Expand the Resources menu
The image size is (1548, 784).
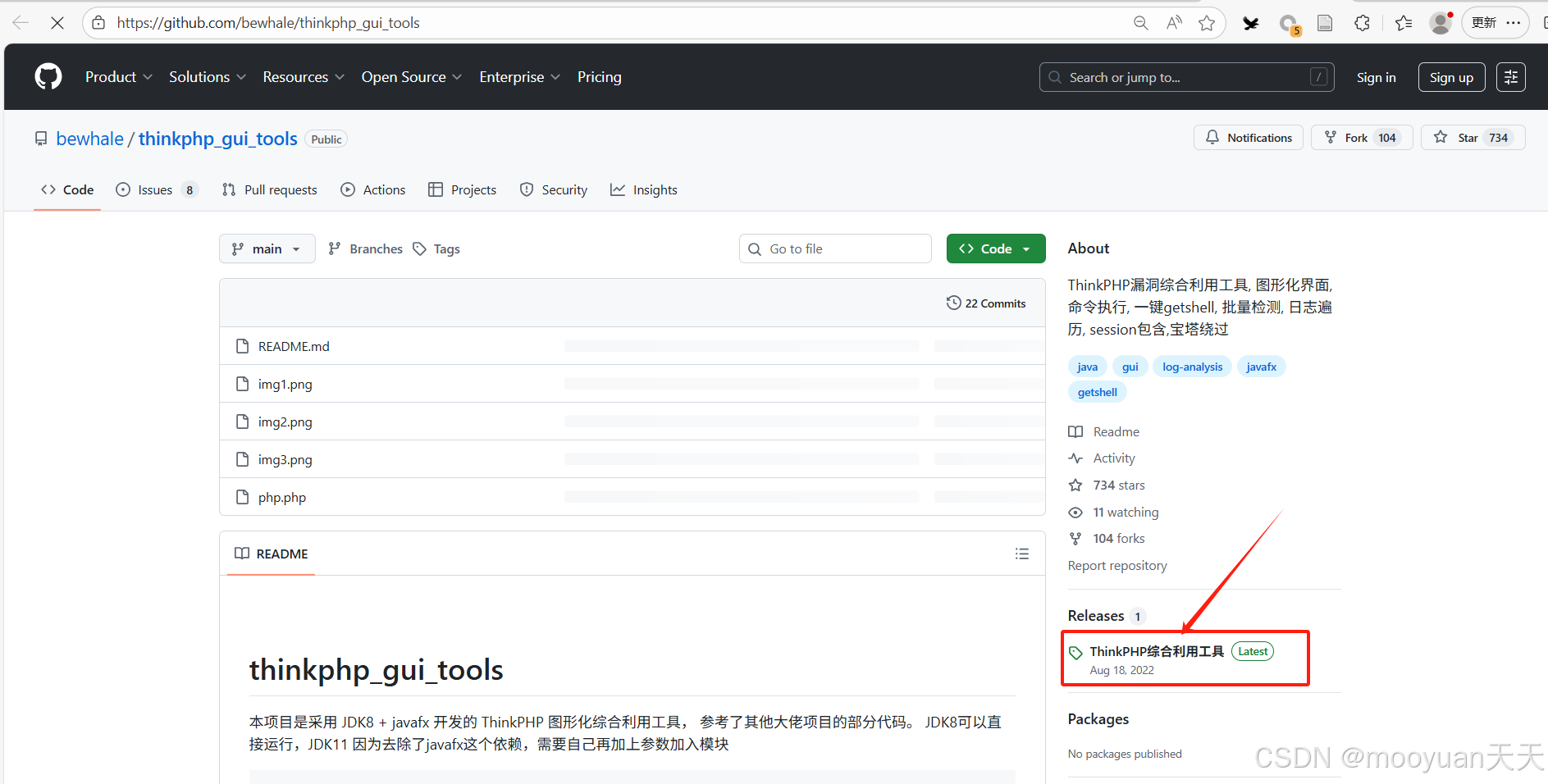pos(304,77)
